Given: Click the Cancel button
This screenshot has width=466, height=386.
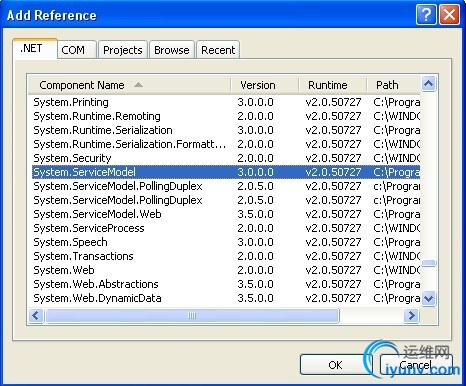Looking at the screenshot, I should pyautogui.click(x=416, y=365).
